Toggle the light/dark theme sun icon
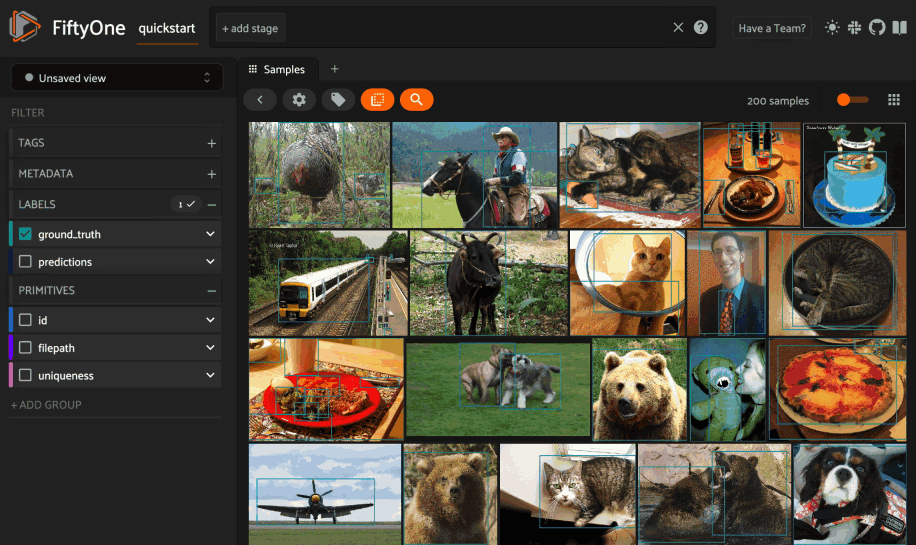Image resolution: width=916 pixels, height=545 pixels. tap(832, 28)
